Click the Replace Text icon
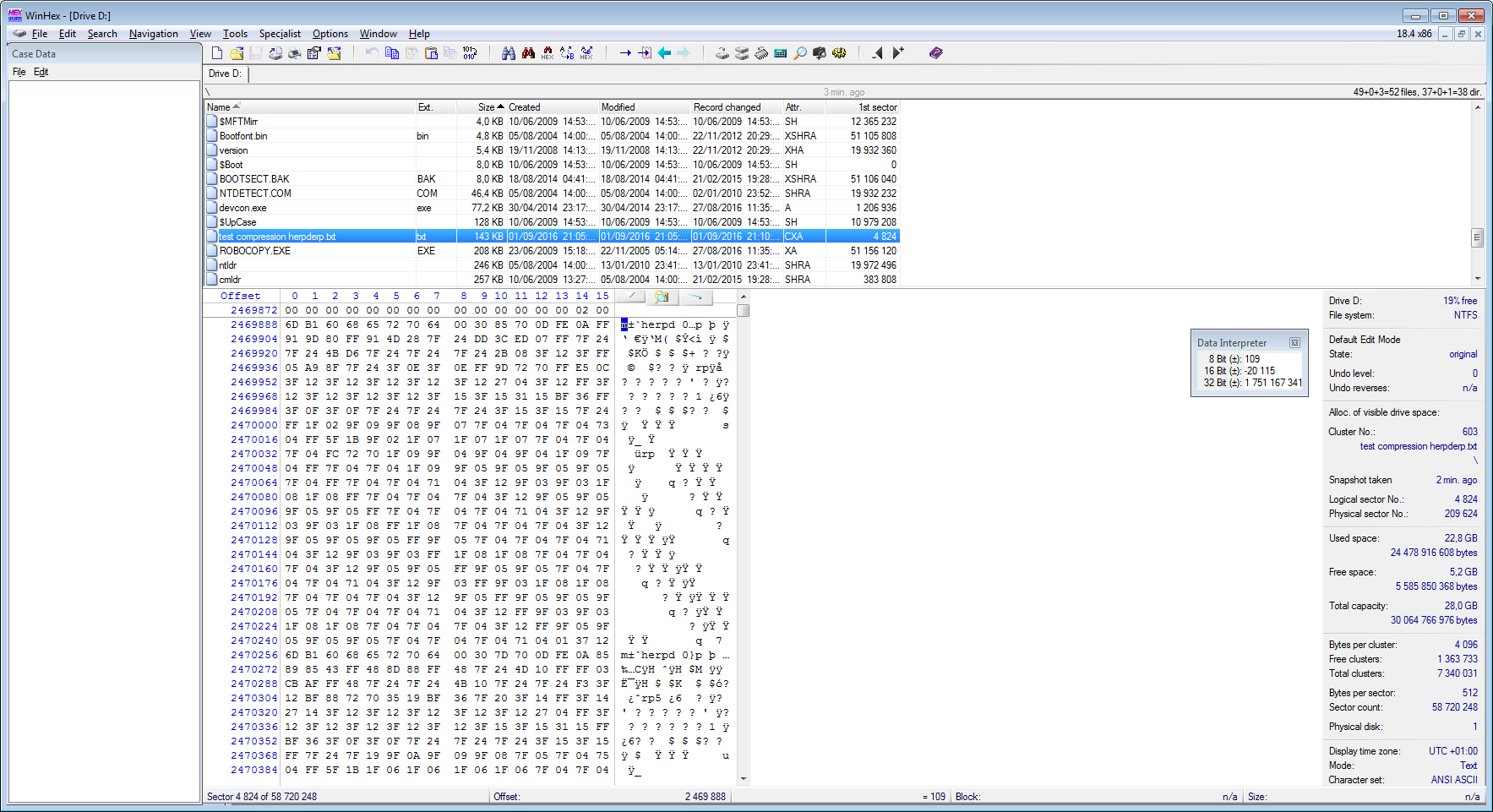 [567, 53]
